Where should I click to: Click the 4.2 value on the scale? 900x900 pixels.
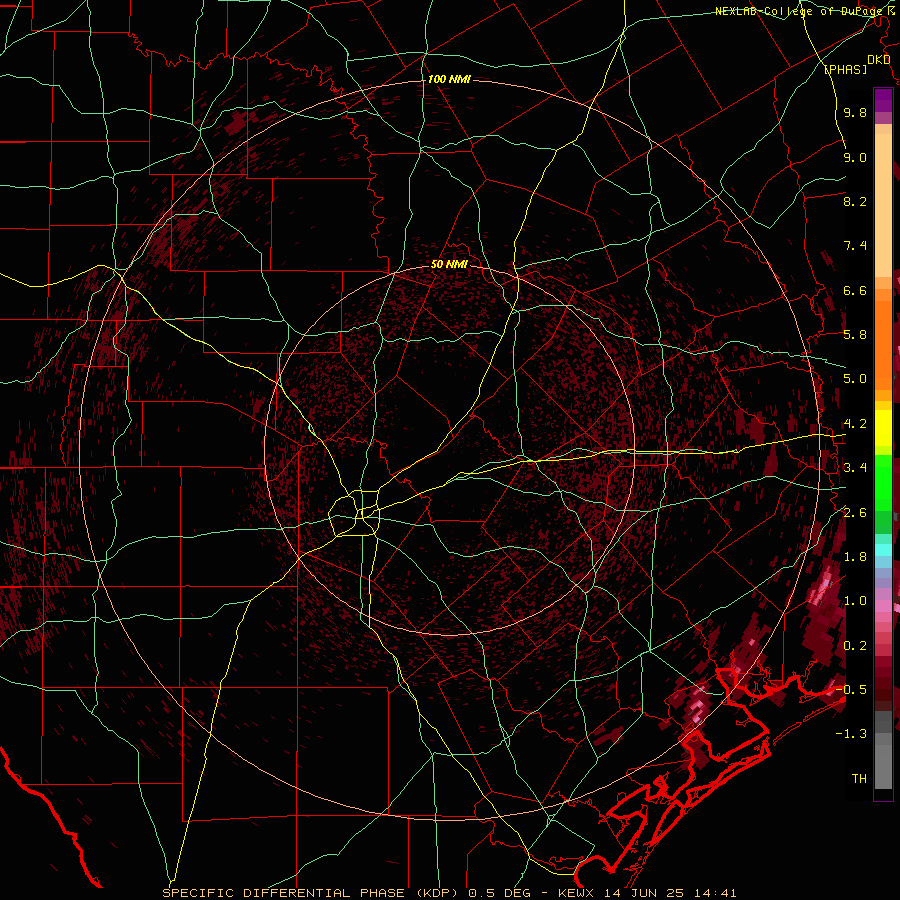coord(855,424)
